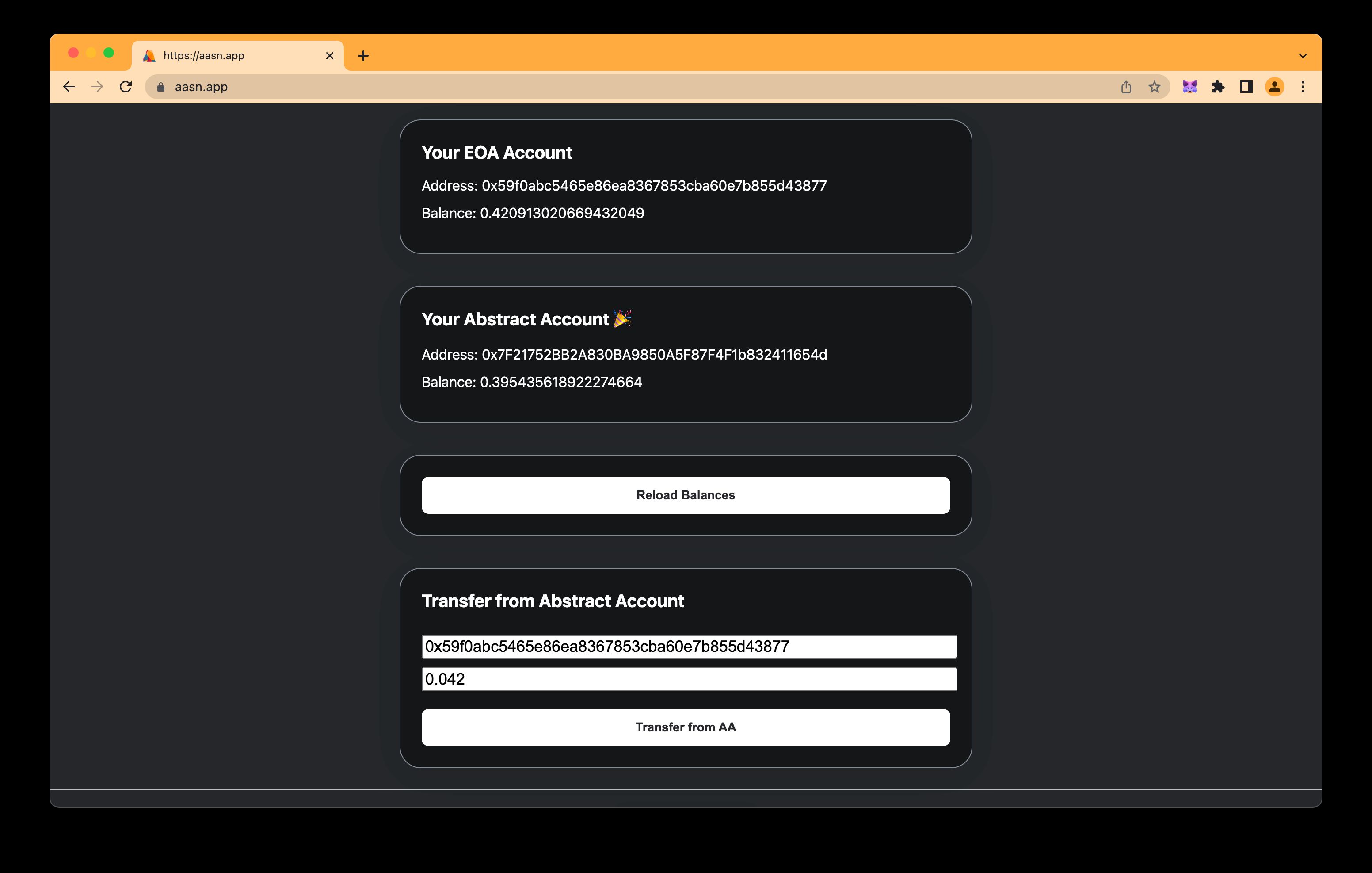View site info via the lock icon
This screenshot has height=873, width=1372.
(161, 87)
